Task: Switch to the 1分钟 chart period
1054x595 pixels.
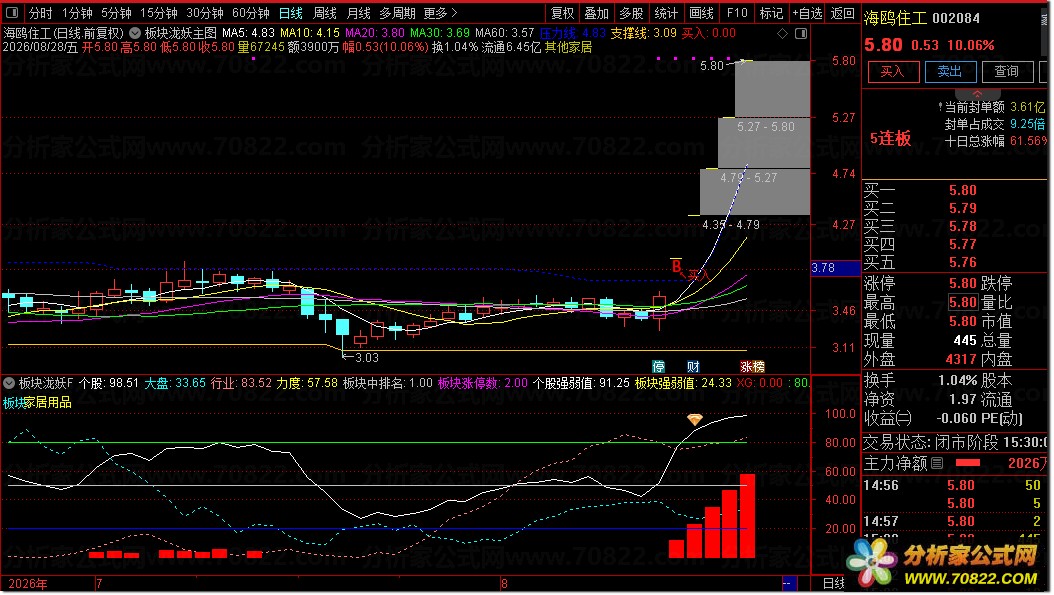Action: (x=77, y=13)
